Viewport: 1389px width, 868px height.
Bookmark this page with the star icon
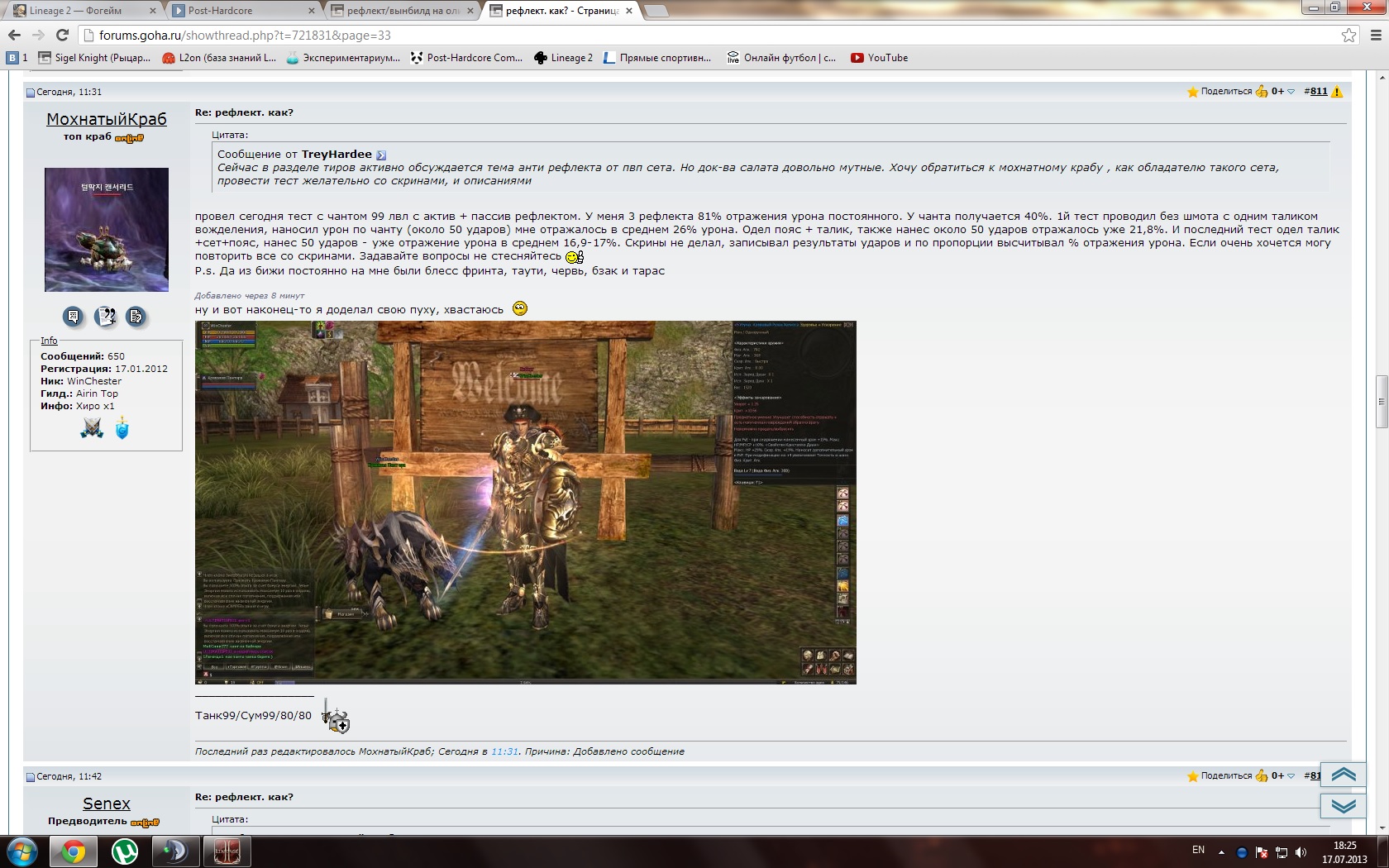tap(1348, 35)
